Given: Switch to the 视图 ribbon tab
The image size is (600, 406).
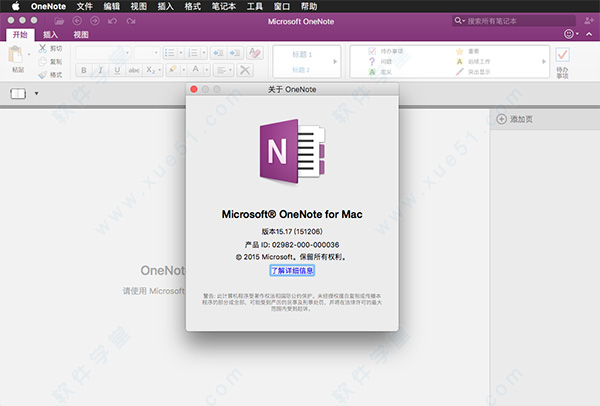Looking at the screenshot, I should (81, 35).
